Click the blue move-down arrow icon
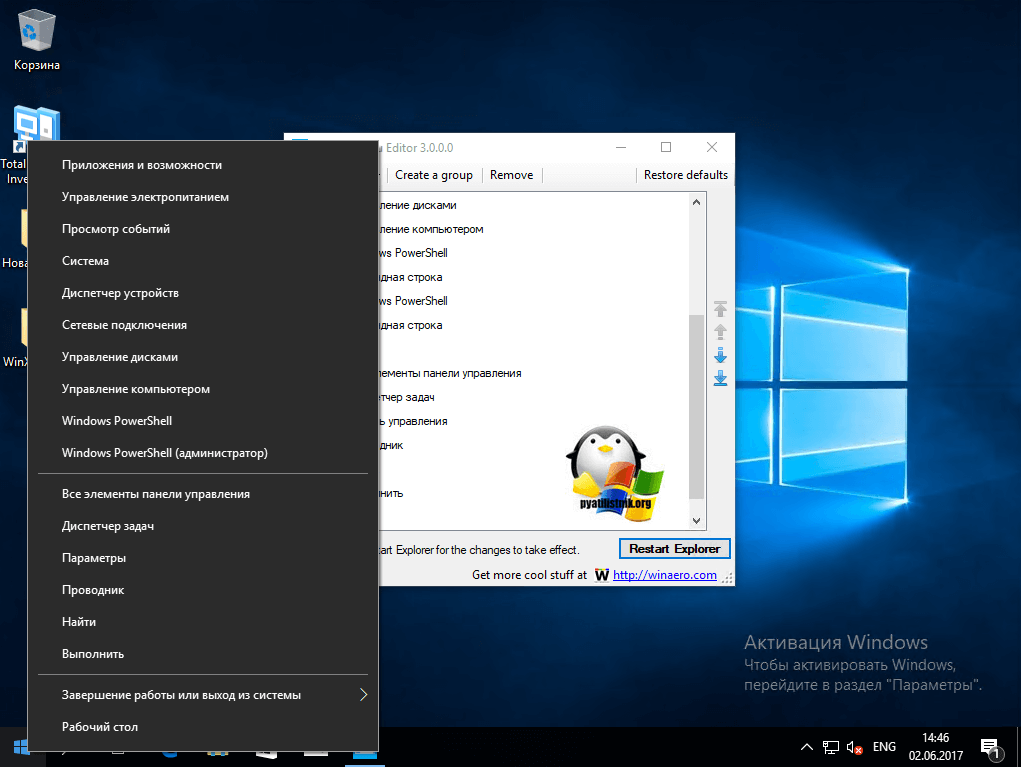The height and width of the screenshot is (767, 1021). tap(720, 356)
